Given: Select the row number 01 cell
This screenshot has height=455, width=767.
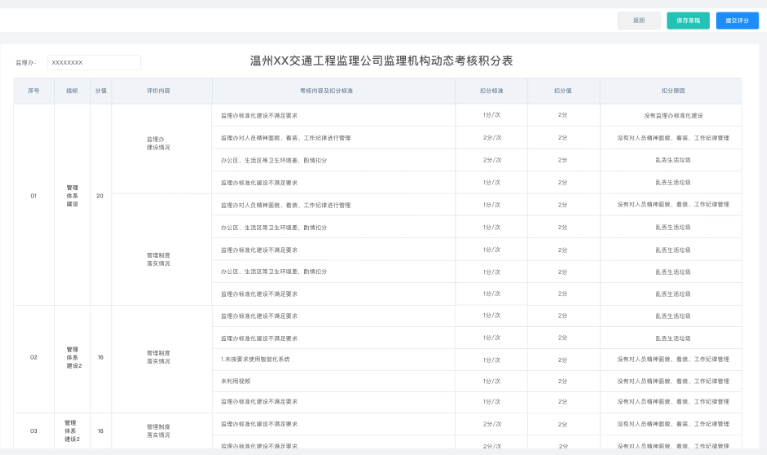Looking at the screenshot, I should tap(34, 195).
